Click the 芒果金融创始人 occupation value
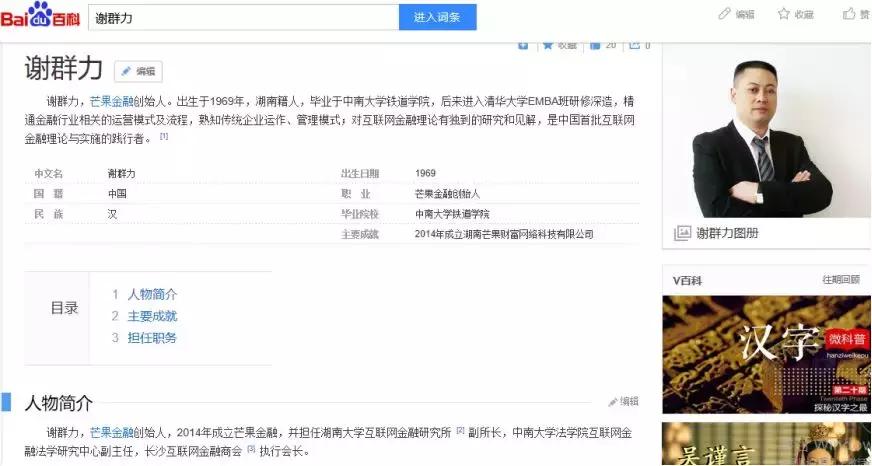872x466 pixels. coord(447,194)
